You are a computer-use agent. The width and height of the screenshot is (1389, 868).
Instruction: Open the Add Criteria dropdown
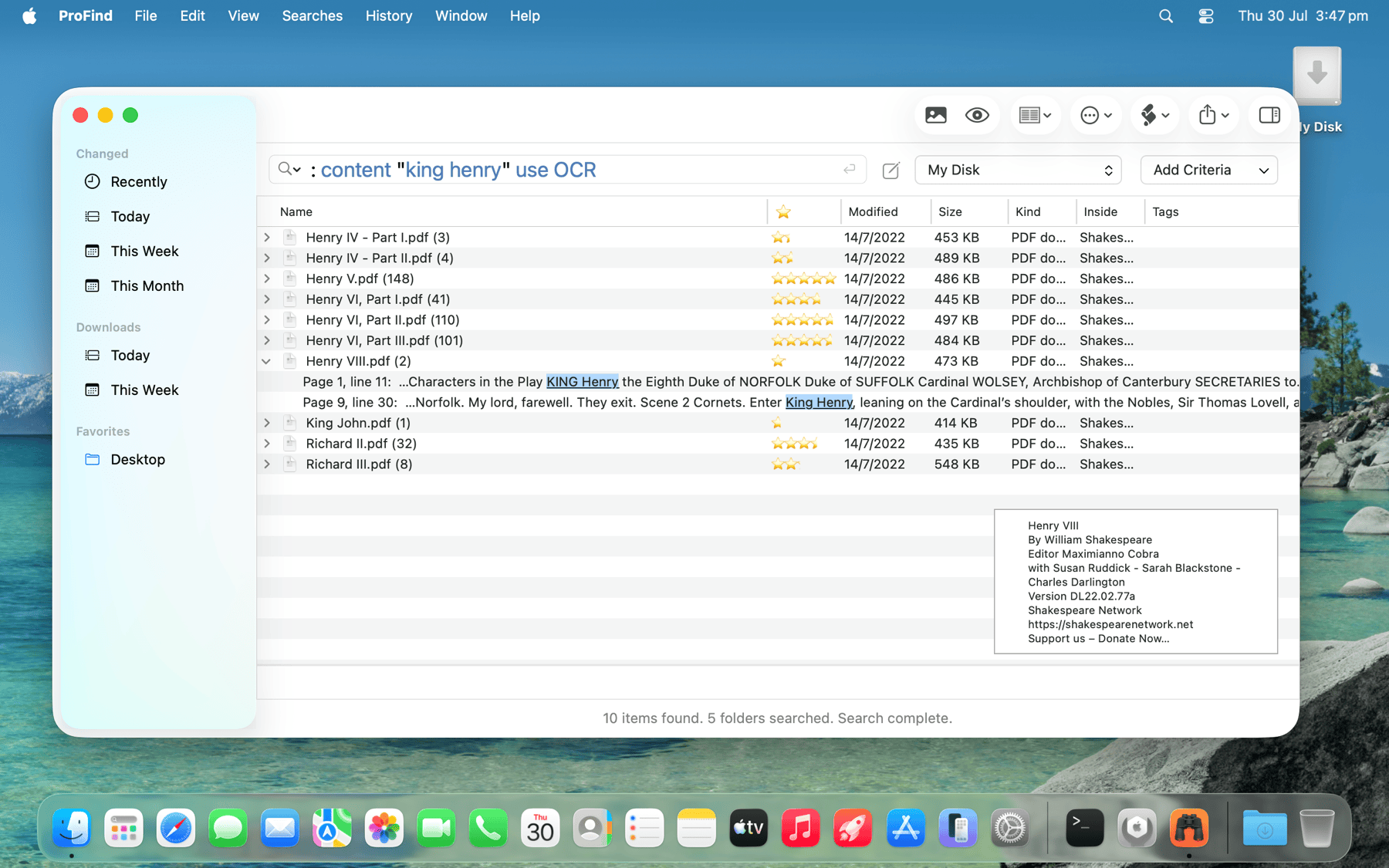1209,170
